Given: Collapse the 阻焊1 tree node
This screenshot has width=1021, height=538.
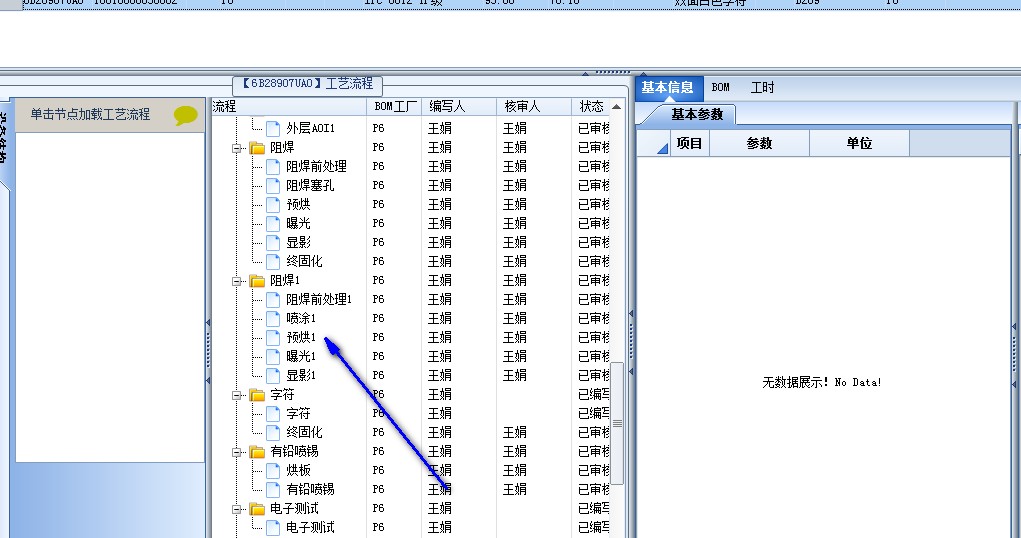Looking at the screenshot, I should coord(236,281).
